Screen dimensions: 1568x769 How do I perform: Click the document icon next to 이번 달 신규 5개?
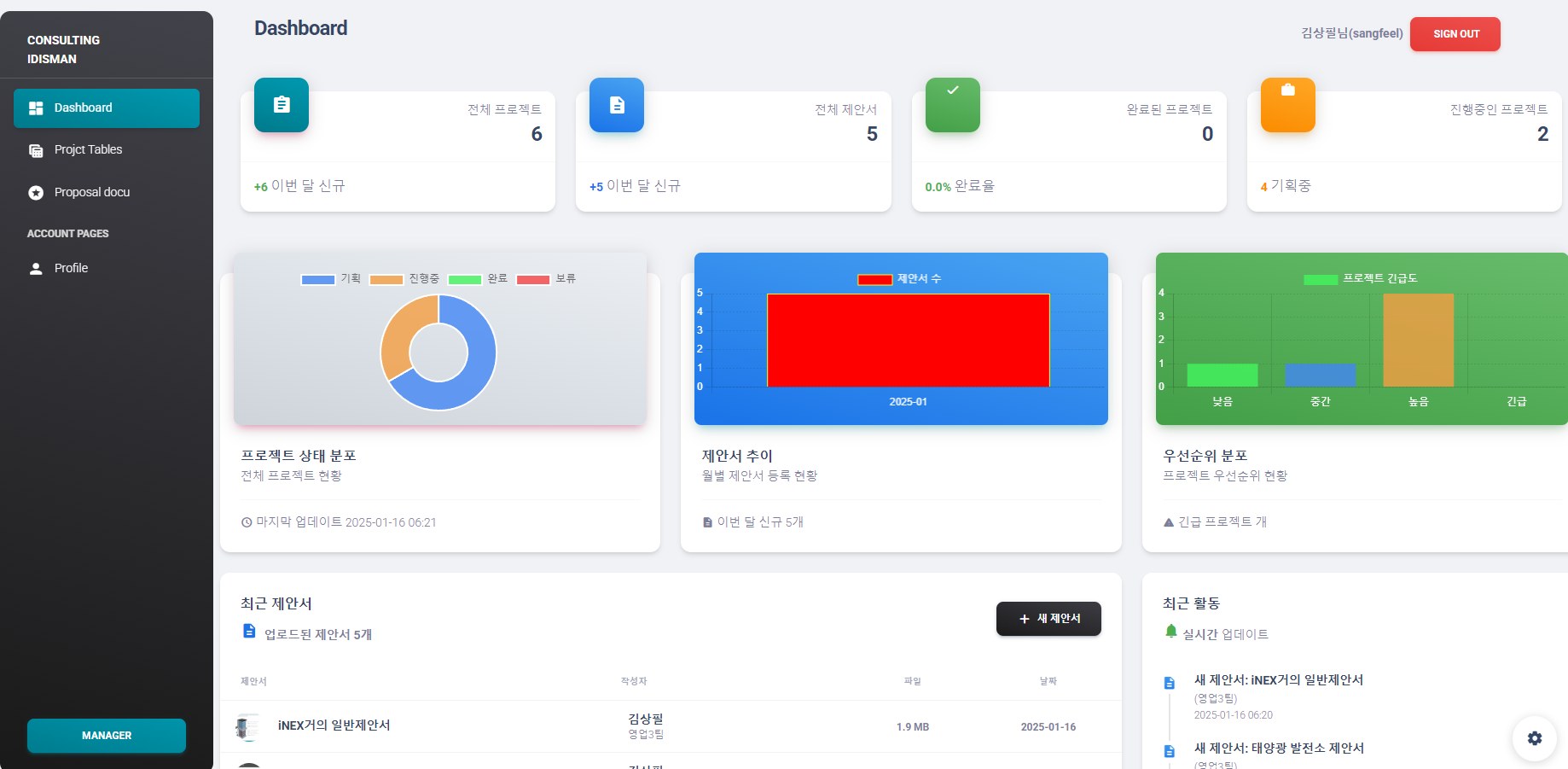point(708,522)
